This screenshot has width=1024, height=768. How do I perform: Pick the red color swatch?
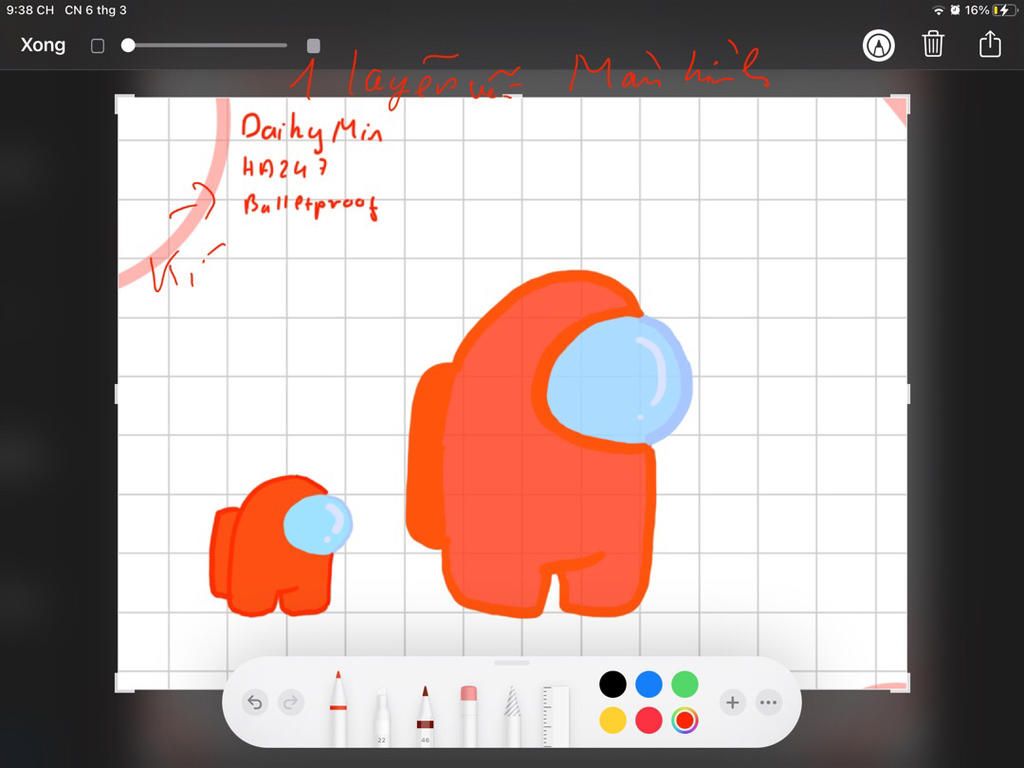[x=648, y=721]
